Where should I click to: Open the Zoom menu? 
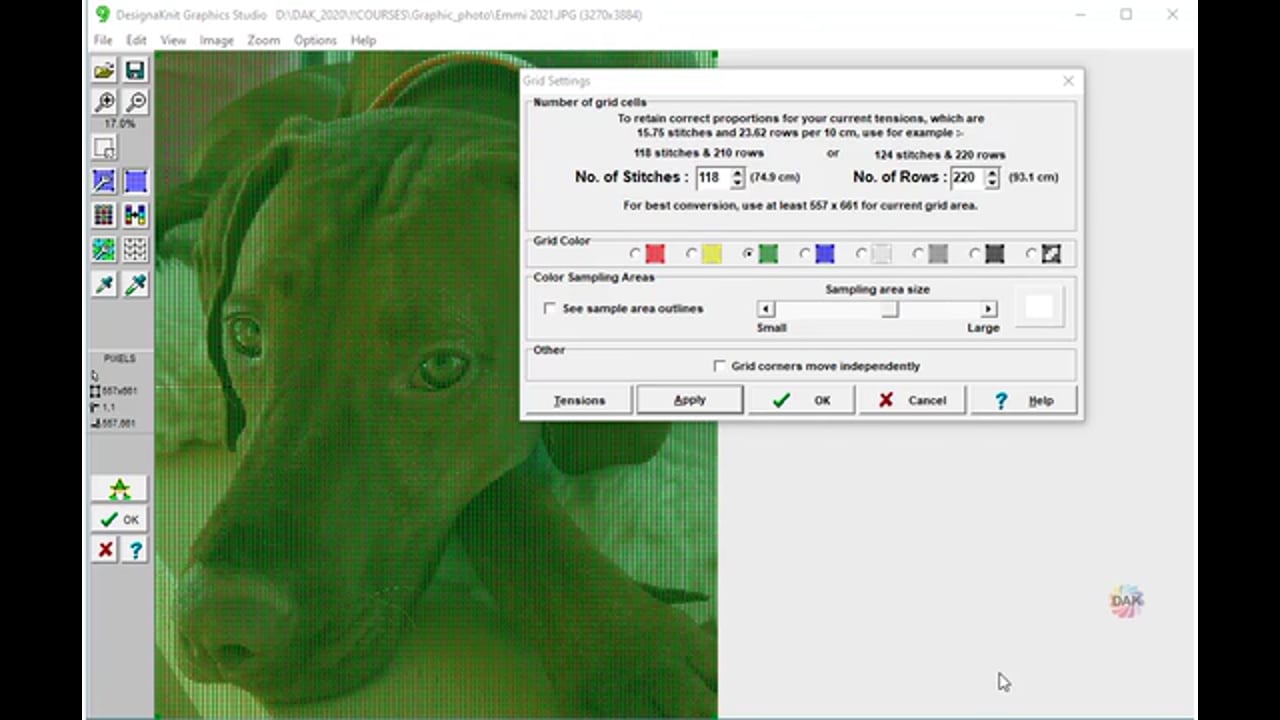click(263, 40)
